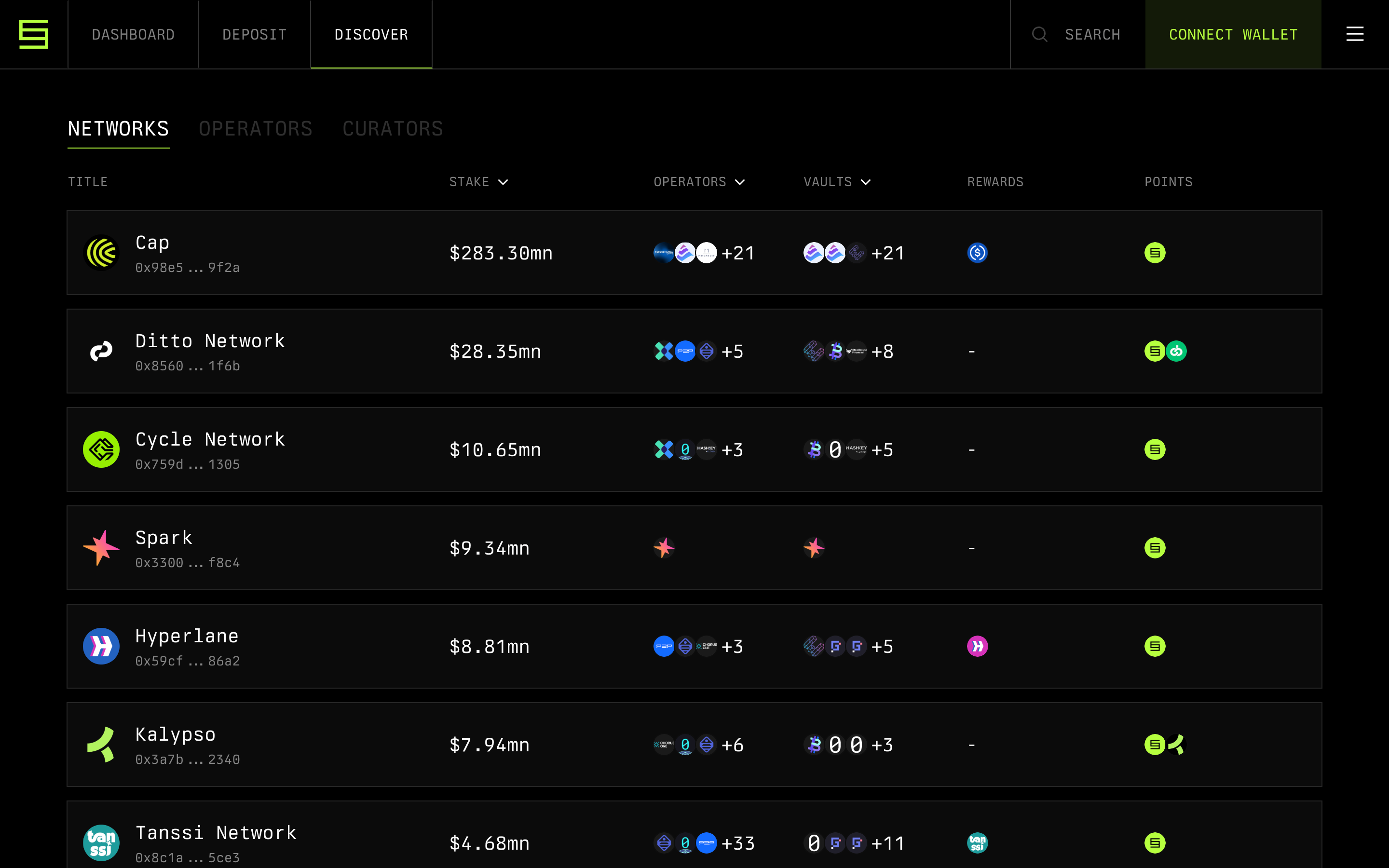Image resolution: width=1389 pixels, height=868 pixels.
Task: Click P2P operator icon in Ditto row
Action: point(685,351)
